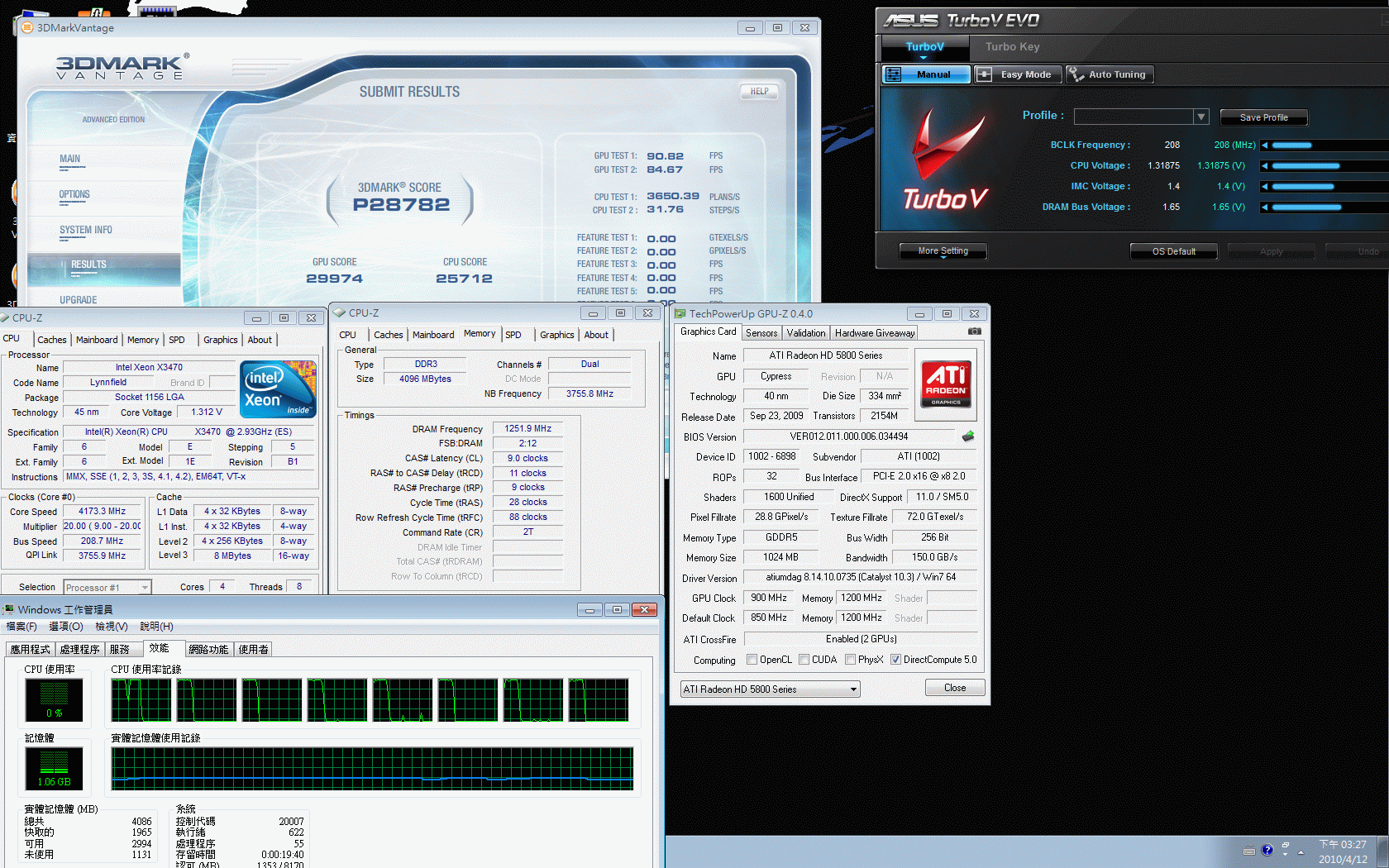
Task: Click BCLK Frequency decrease arrow in TurboV
Action: pyautogui.click(x=1264, y=145)
